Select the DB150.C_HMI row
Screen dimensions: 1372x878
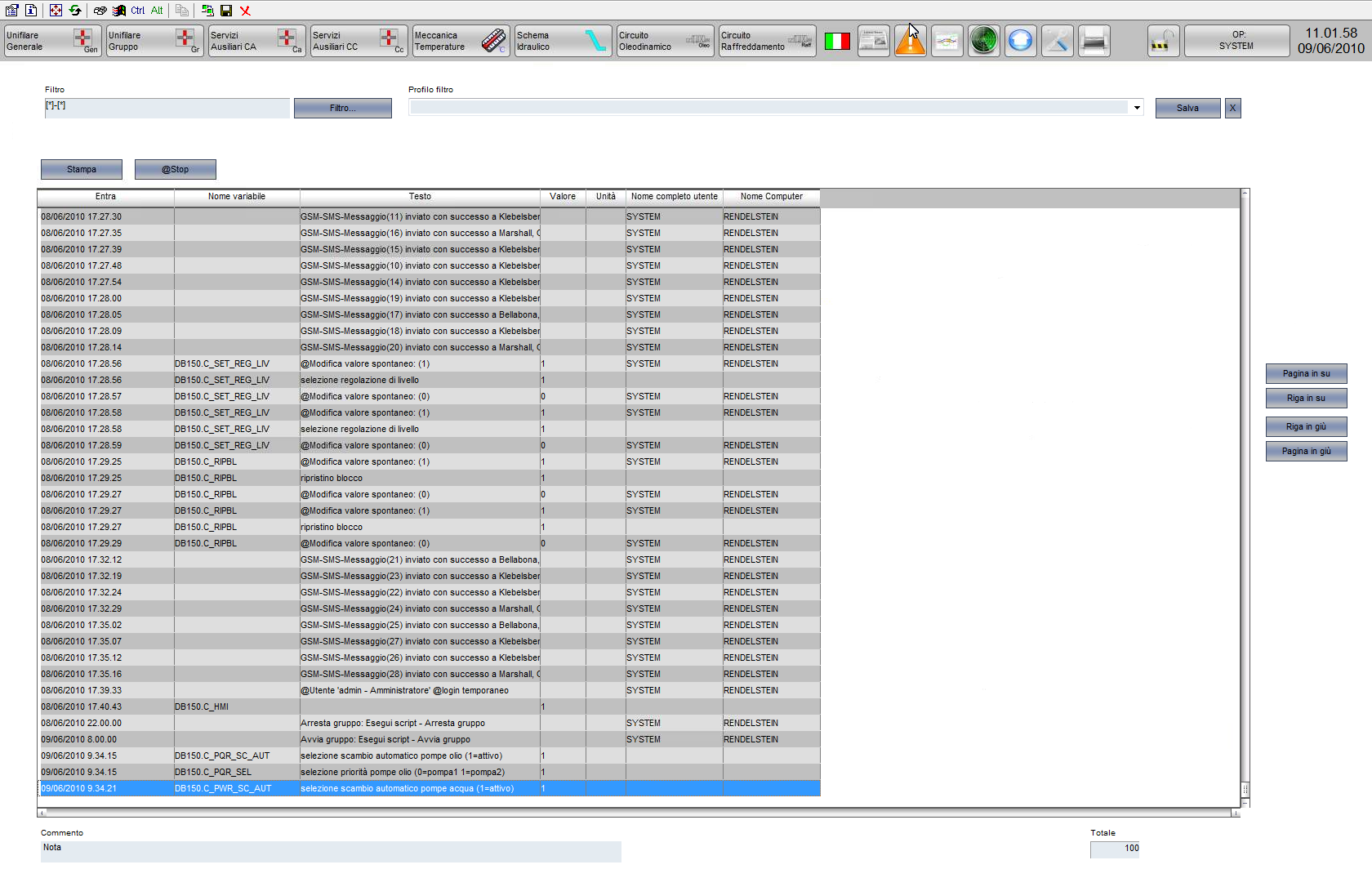coord(430,706)
